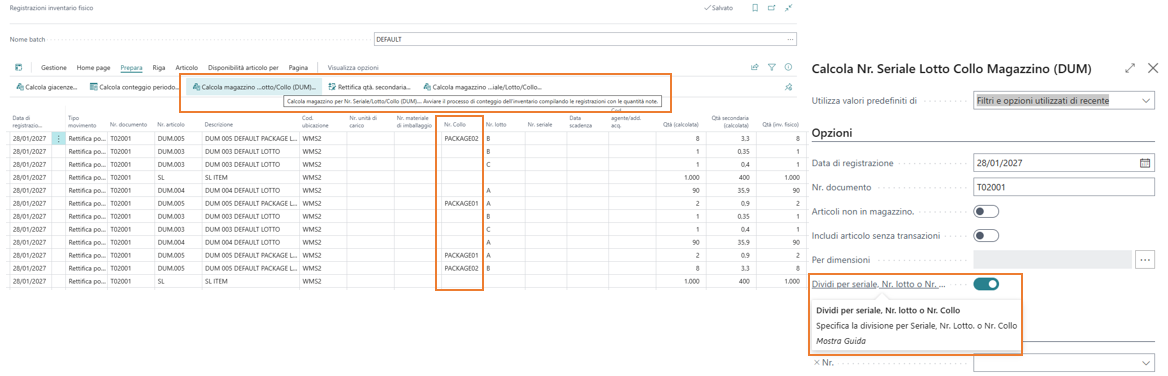Click Calcola magazzino ...iale/Lotto/Collo action

point(482,87)
